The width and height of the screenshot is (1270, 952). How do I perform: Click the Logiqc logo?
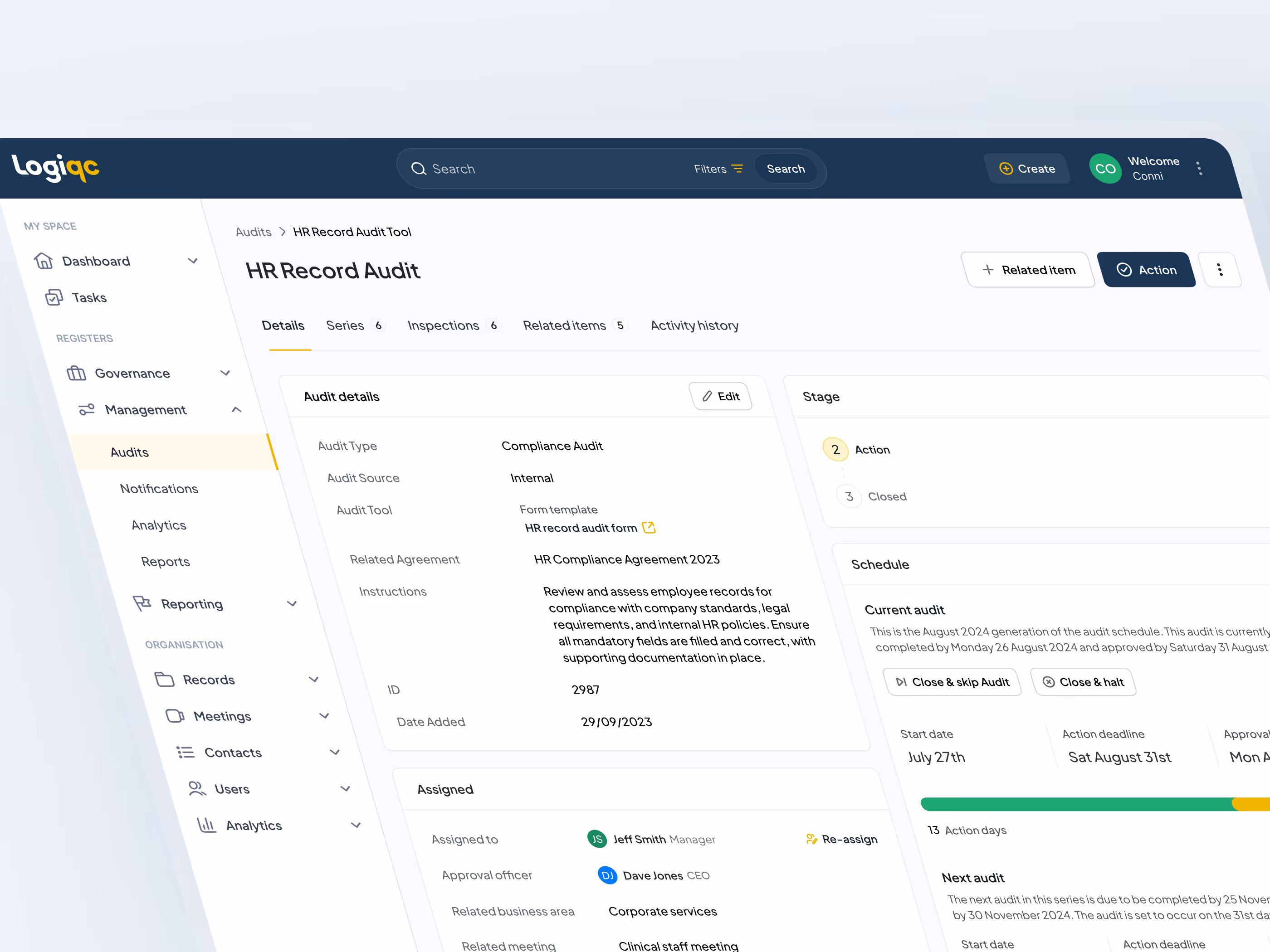(x=55, y=168)
